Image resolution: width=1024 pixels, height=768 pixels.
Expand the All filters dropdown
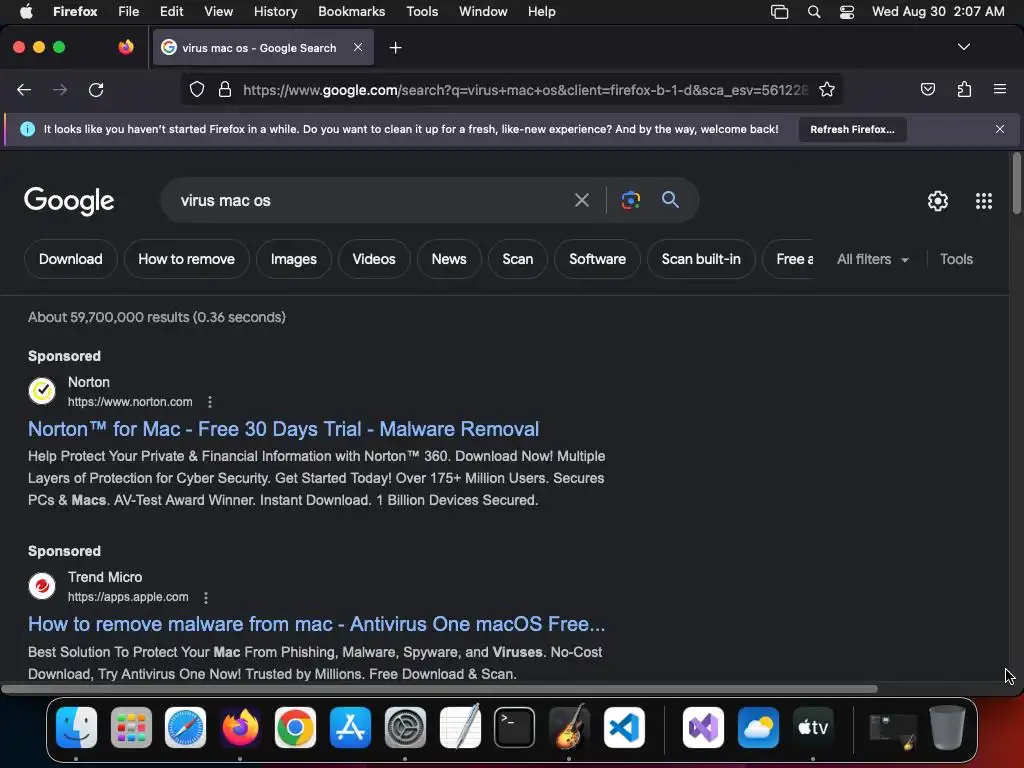tap(872, 259)
